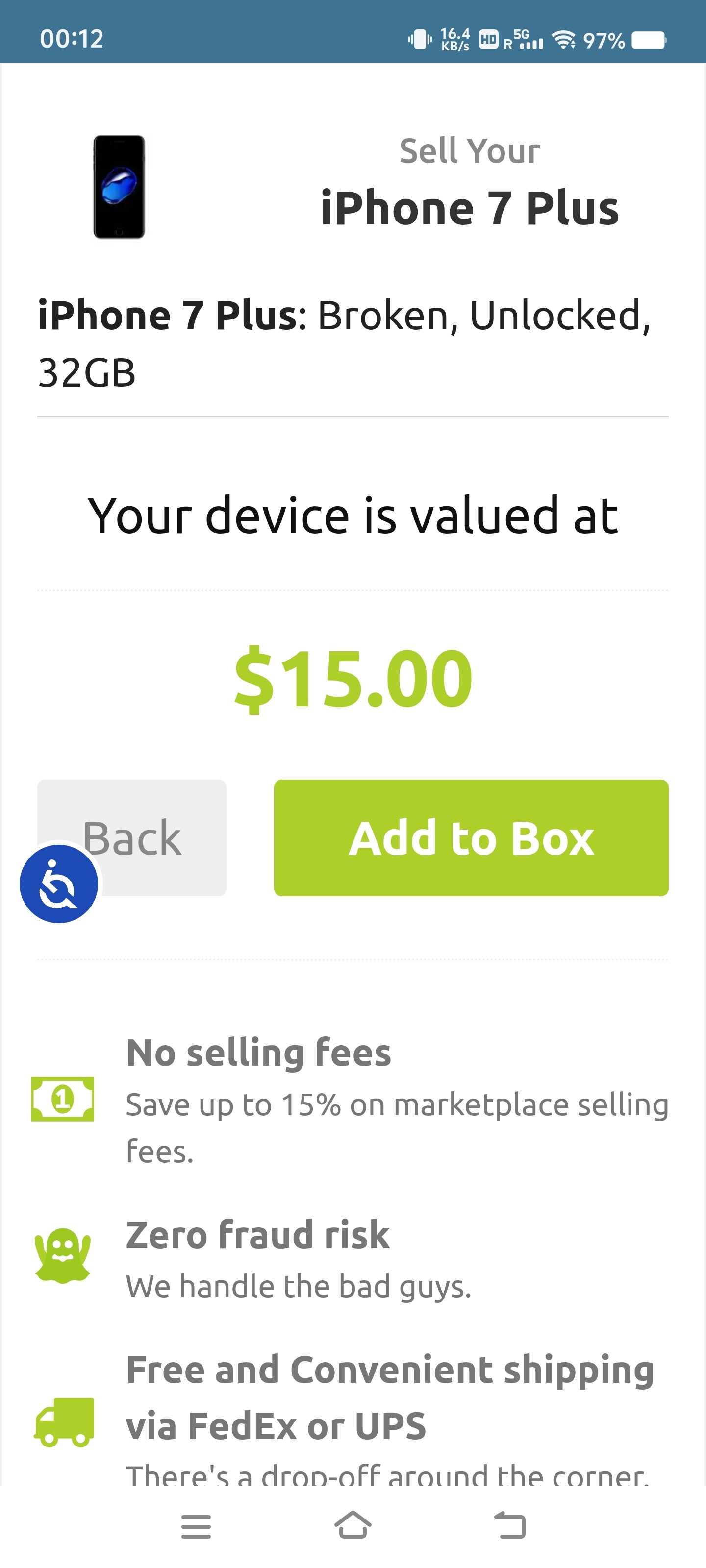The width and height of the screenshot is (706, 1568).
Task: Tap the vibrate mode status icon
Action: 420,40
